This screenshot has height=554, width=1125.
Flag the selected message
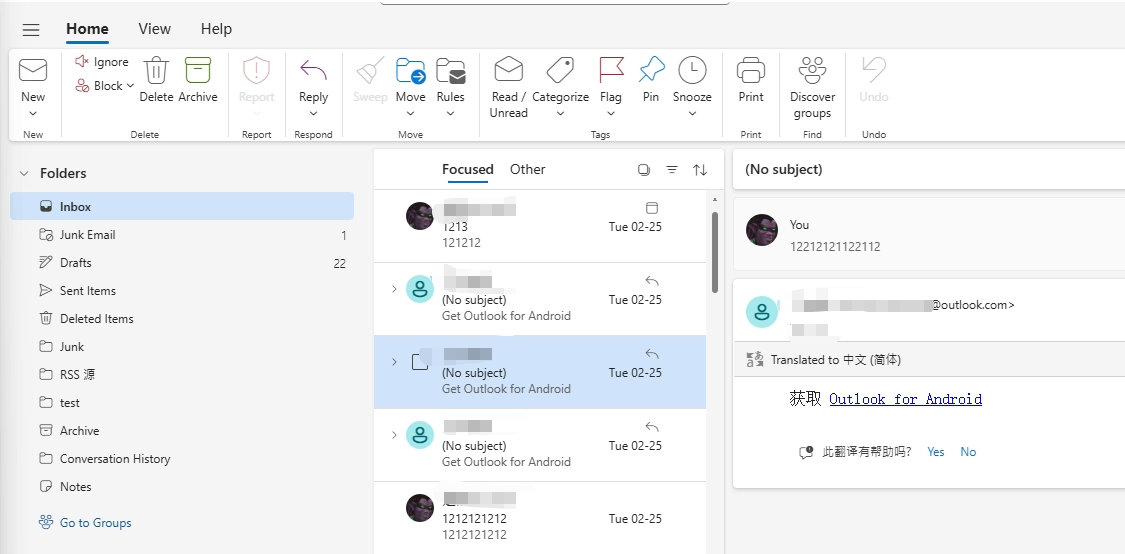tap(611, 70)
